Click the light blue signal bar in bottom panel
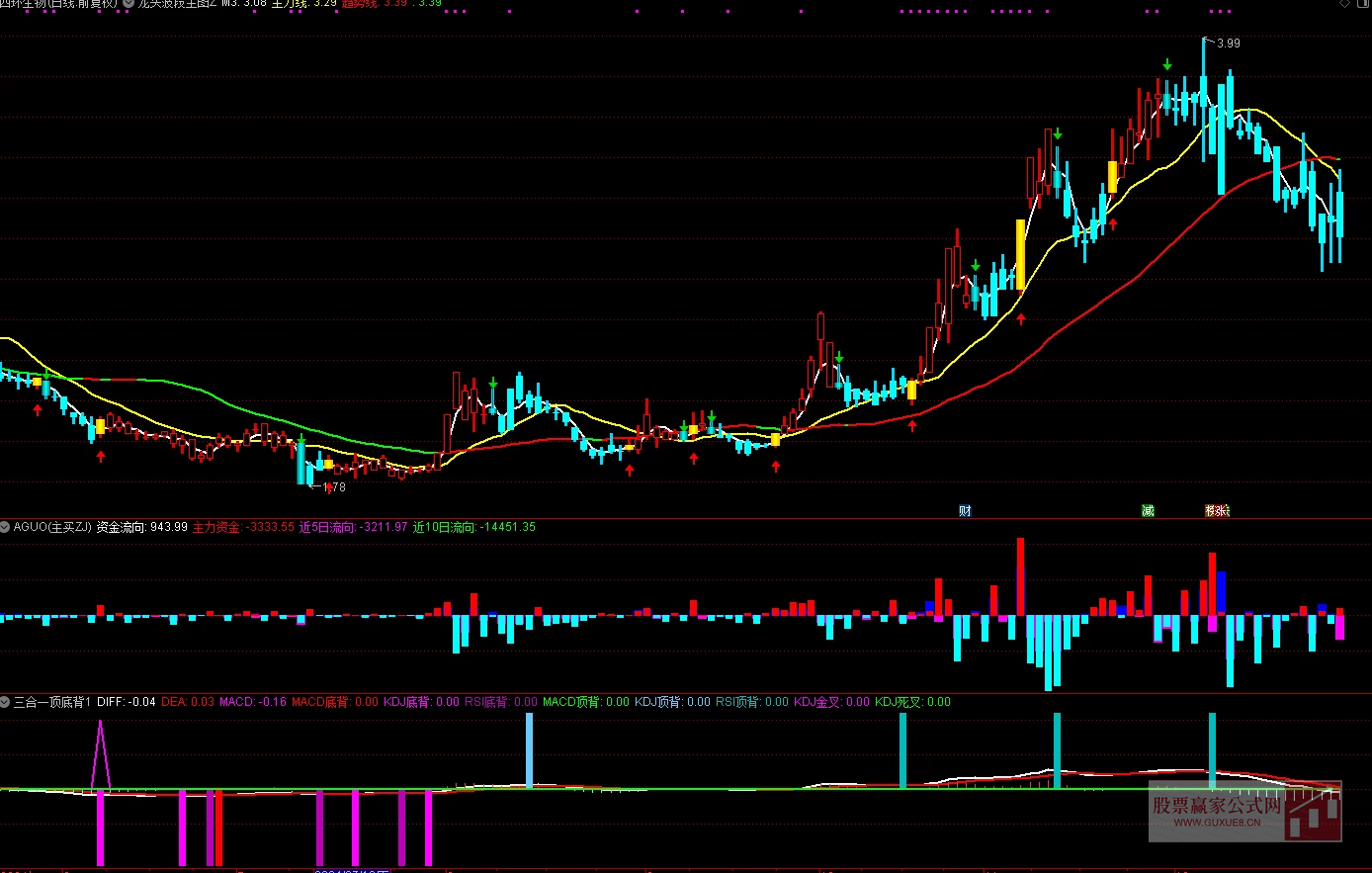Viewport: 1372px width, 873px height. tap(529, 749)
